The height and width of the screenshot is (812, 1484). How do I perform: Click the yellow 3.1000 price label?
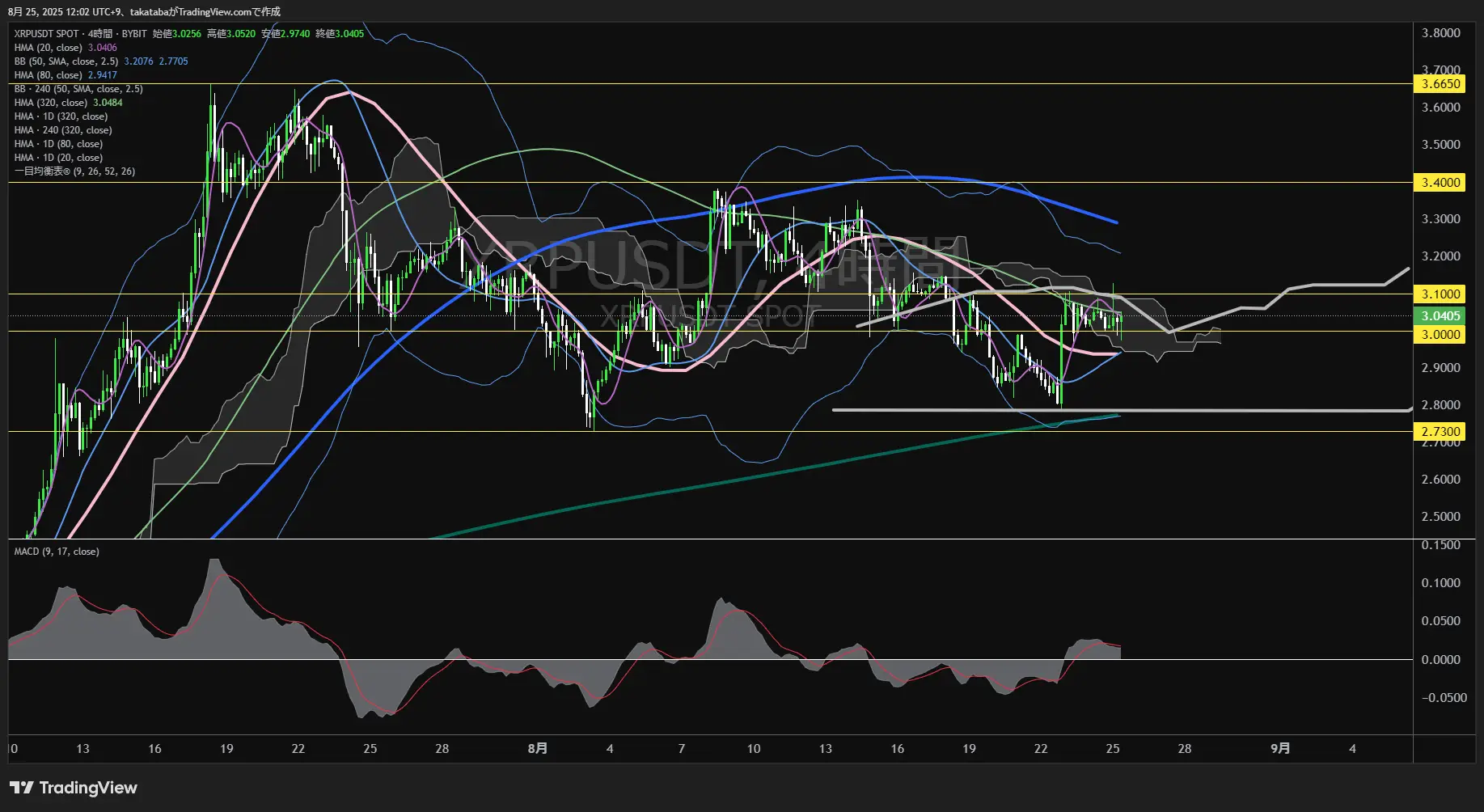1440,294
